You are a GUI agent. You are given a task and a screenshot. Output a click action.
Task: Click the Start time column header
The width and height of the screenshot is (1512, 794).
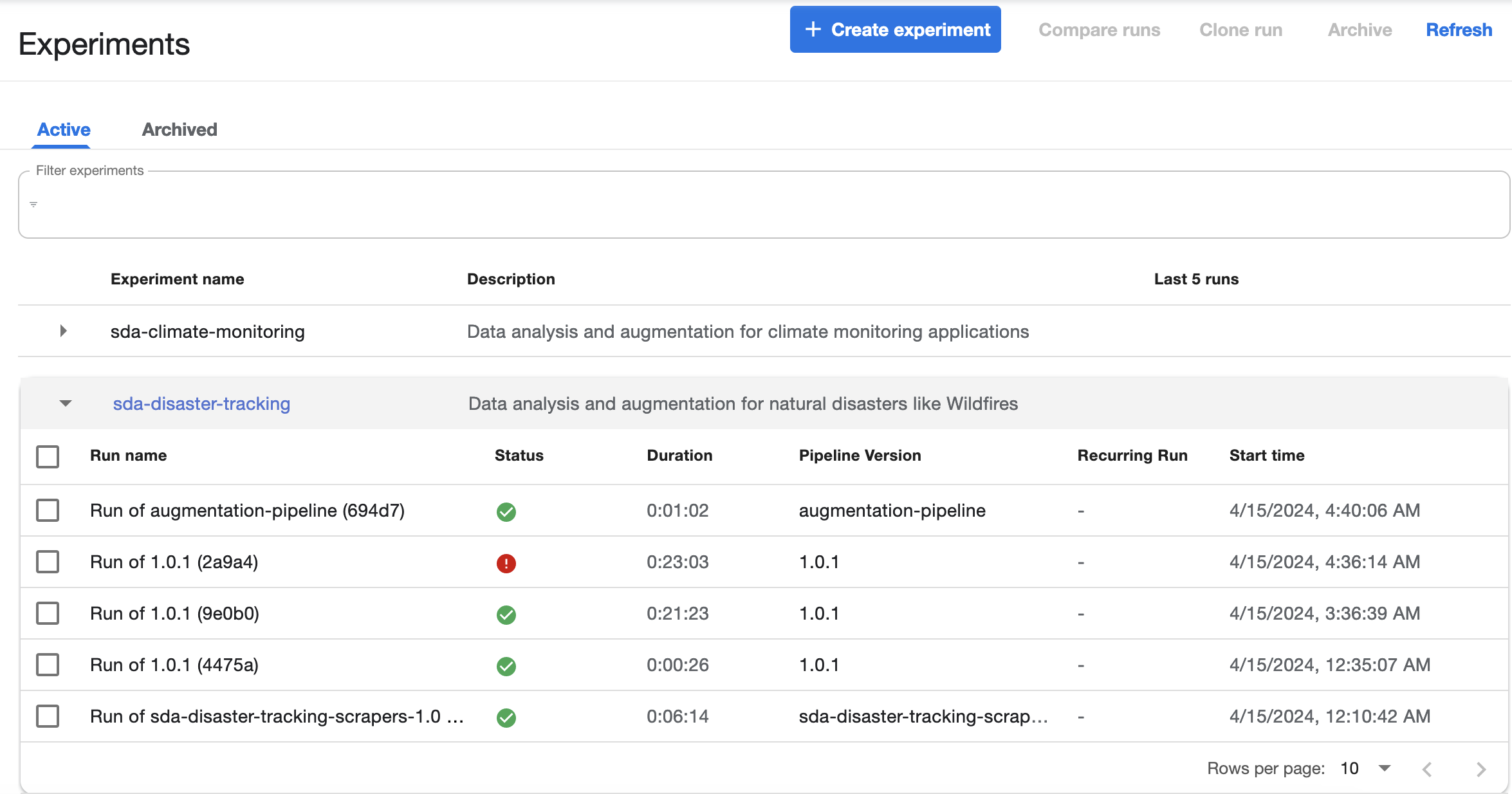click(1267, 455)
